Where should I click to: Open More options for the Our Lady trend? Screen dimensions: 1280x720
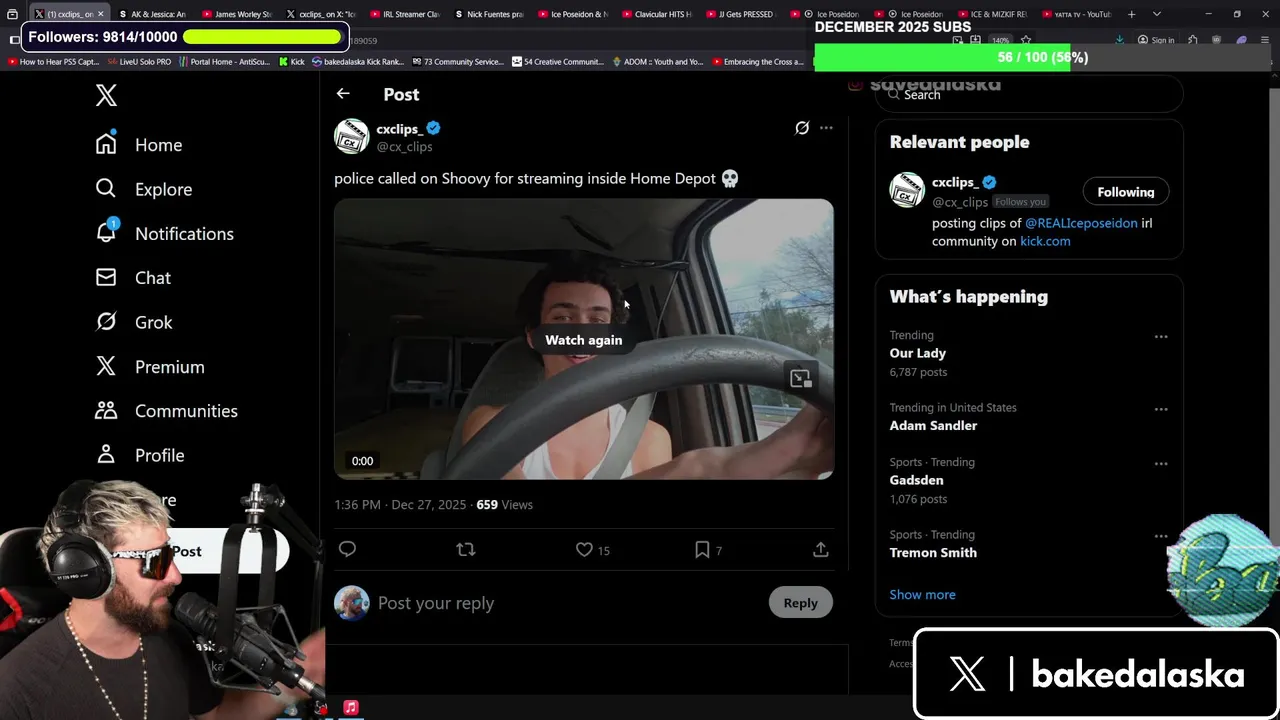click(x=1161, y=337)
